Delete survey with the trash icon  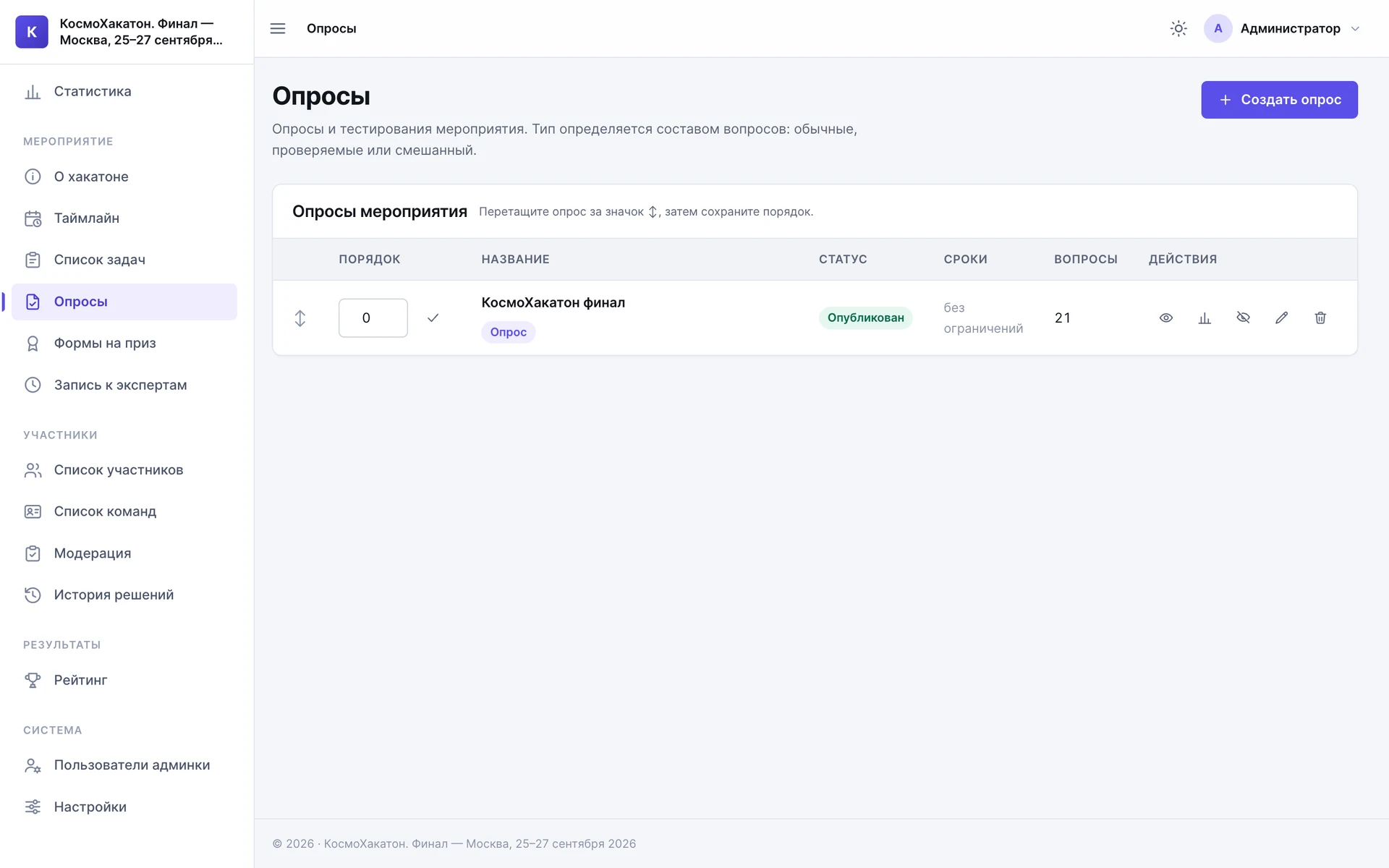(x=1320, y=318)
